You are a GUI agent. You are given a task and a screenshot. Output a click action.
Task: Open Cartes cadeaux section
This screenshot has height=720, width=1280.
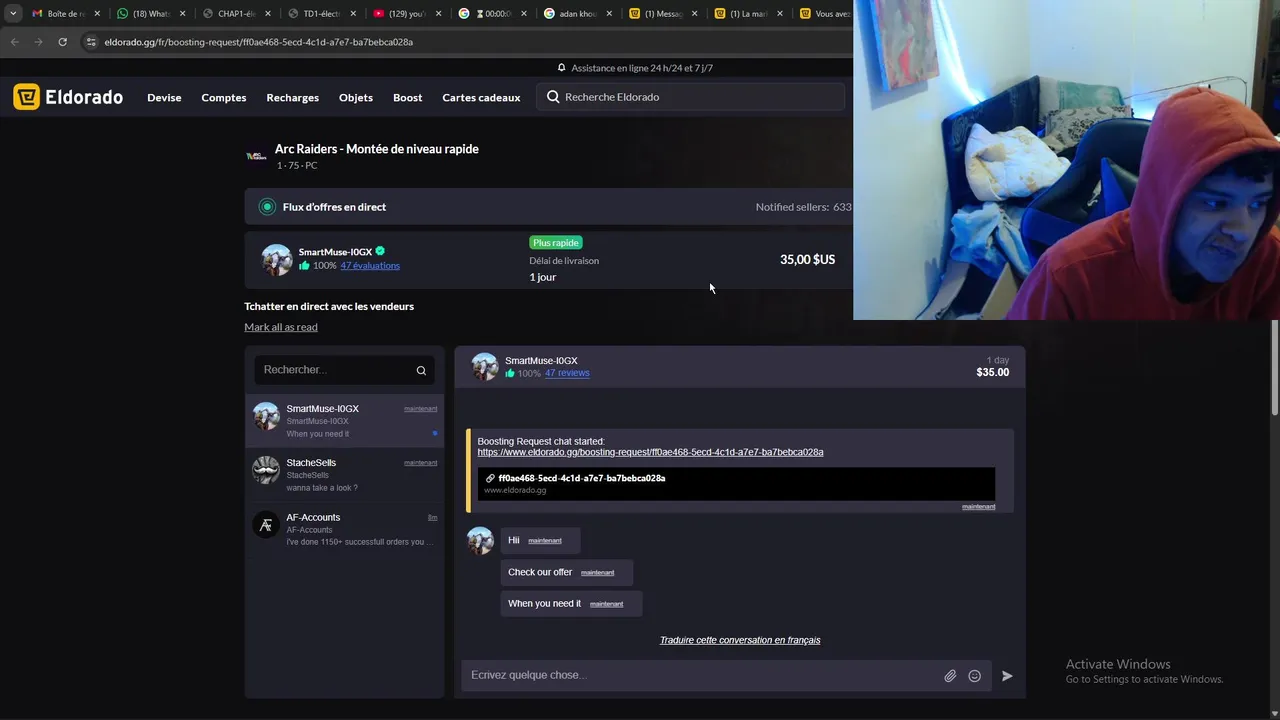(481, 97)
